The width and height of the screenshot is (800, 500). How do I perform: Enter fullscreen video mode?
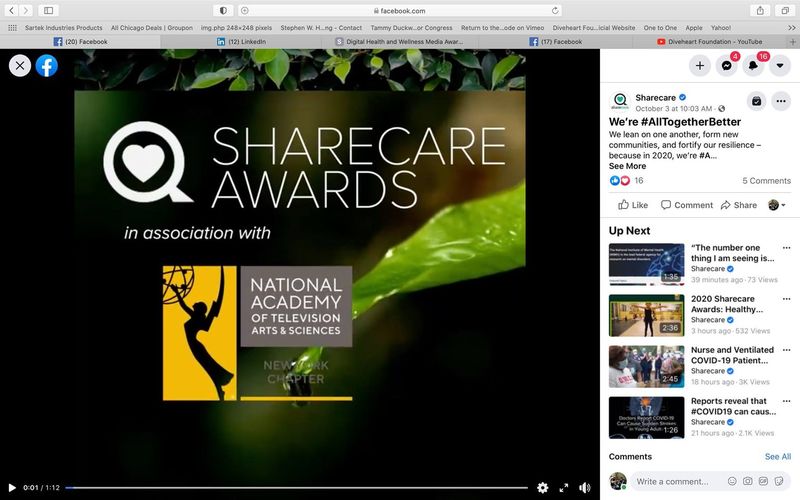click(564, 488)
